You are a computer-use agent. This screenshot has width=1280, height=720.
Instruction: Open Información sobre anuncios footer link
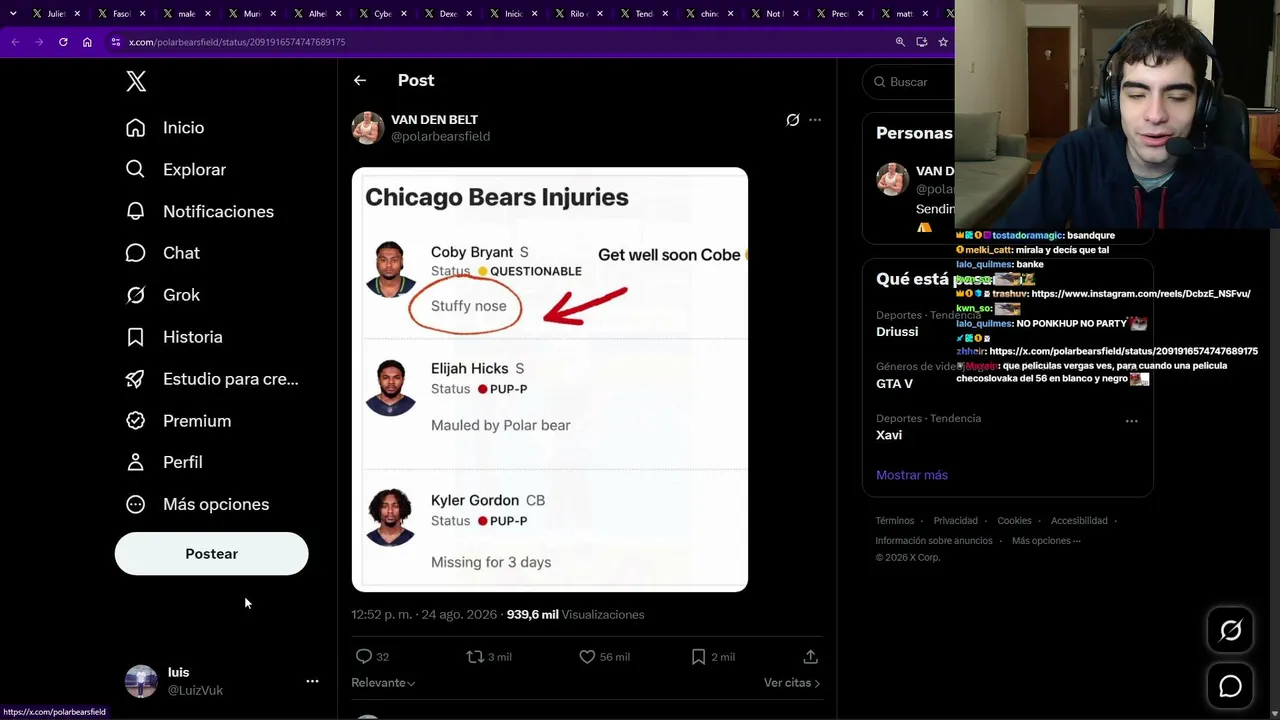(934, 541)
